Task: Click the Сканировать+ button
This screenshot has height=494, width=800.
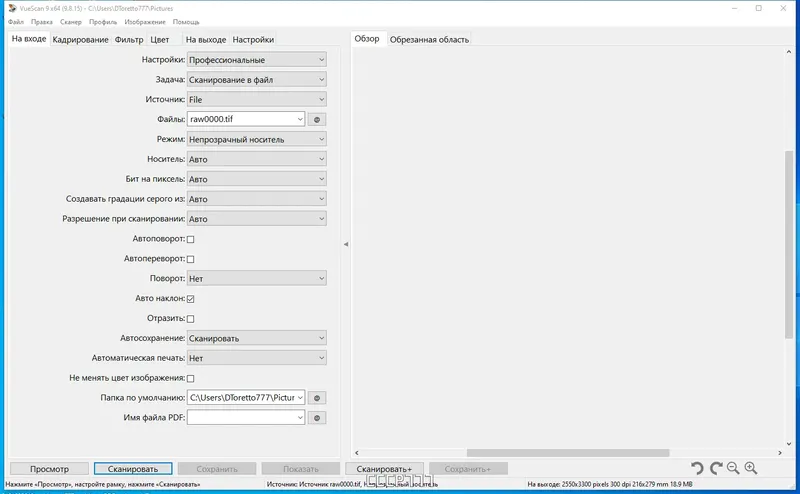Action: click(384, 468)
